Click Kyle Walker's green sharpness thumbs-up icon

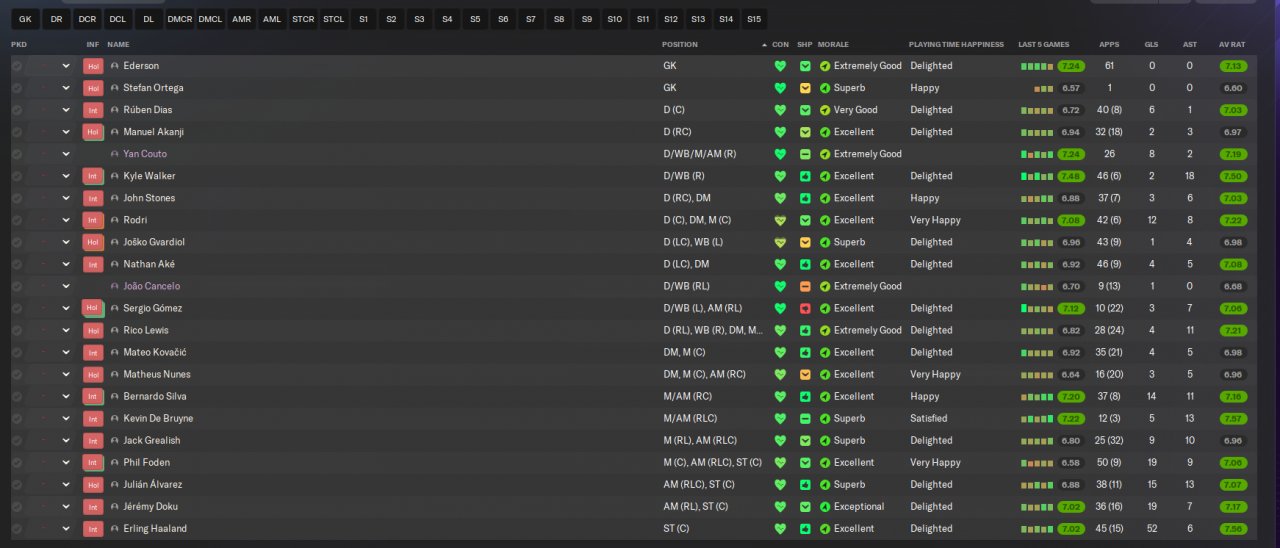pos(805,176)
